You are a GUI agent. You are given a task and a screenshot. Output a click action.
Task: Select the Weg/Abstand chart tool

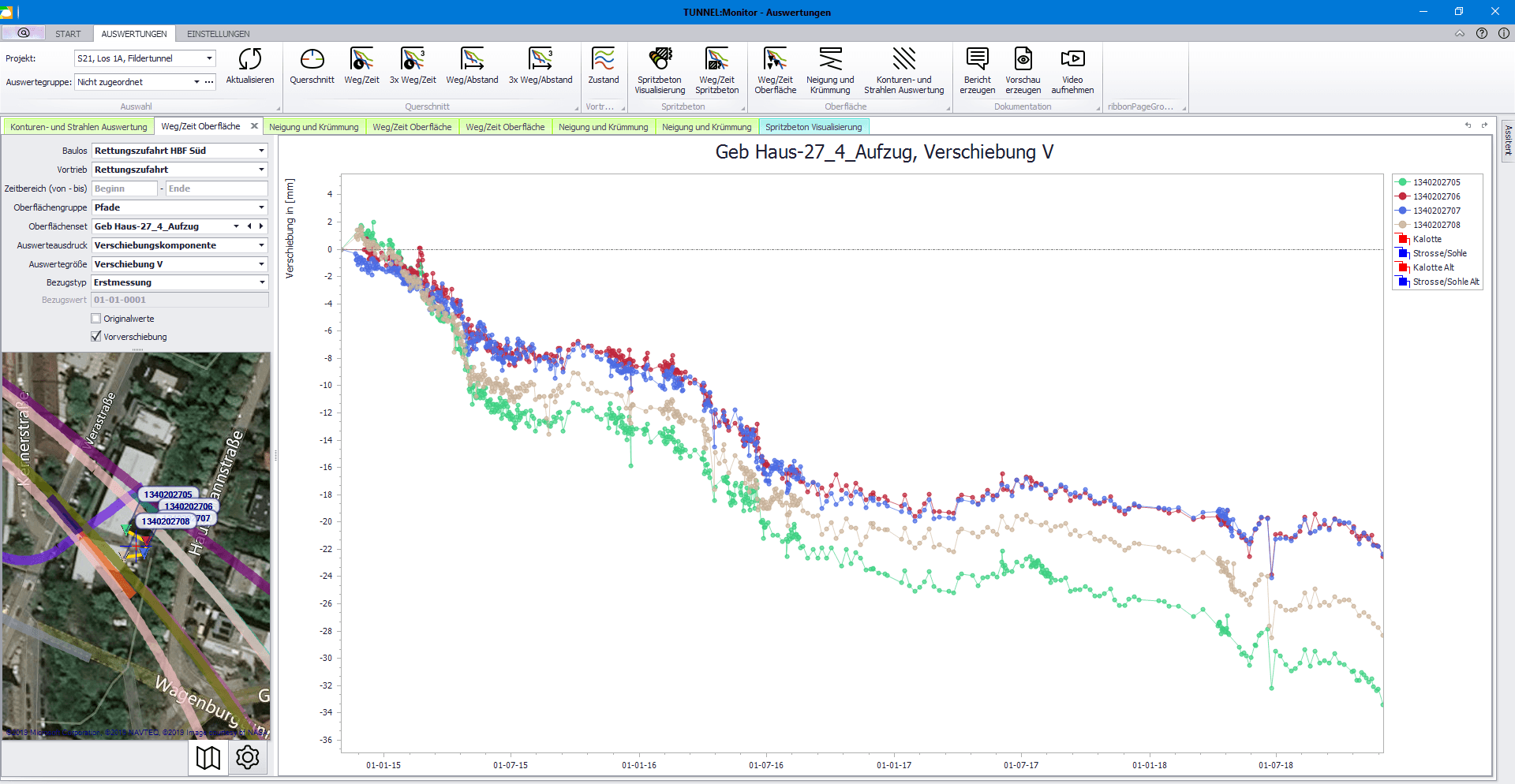point(472,60)
